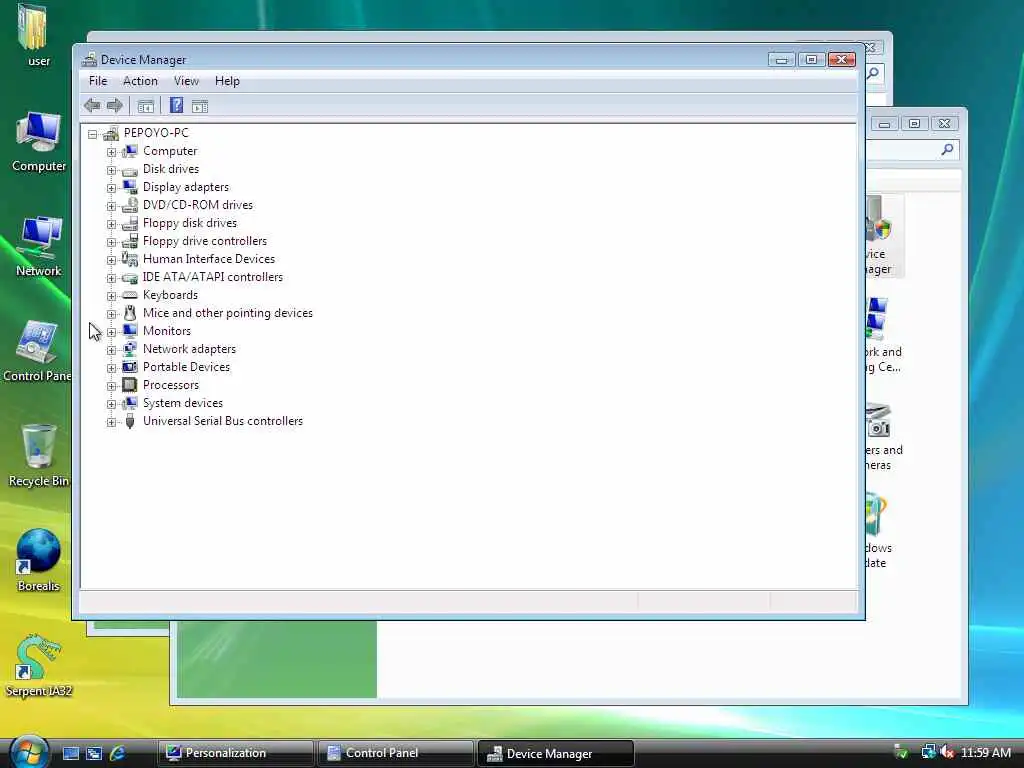This screenshot has height=768, width=1024.
Task: Select the IDE ATA/ATAPI controllers icon
Action: click(x=130, y=278)
